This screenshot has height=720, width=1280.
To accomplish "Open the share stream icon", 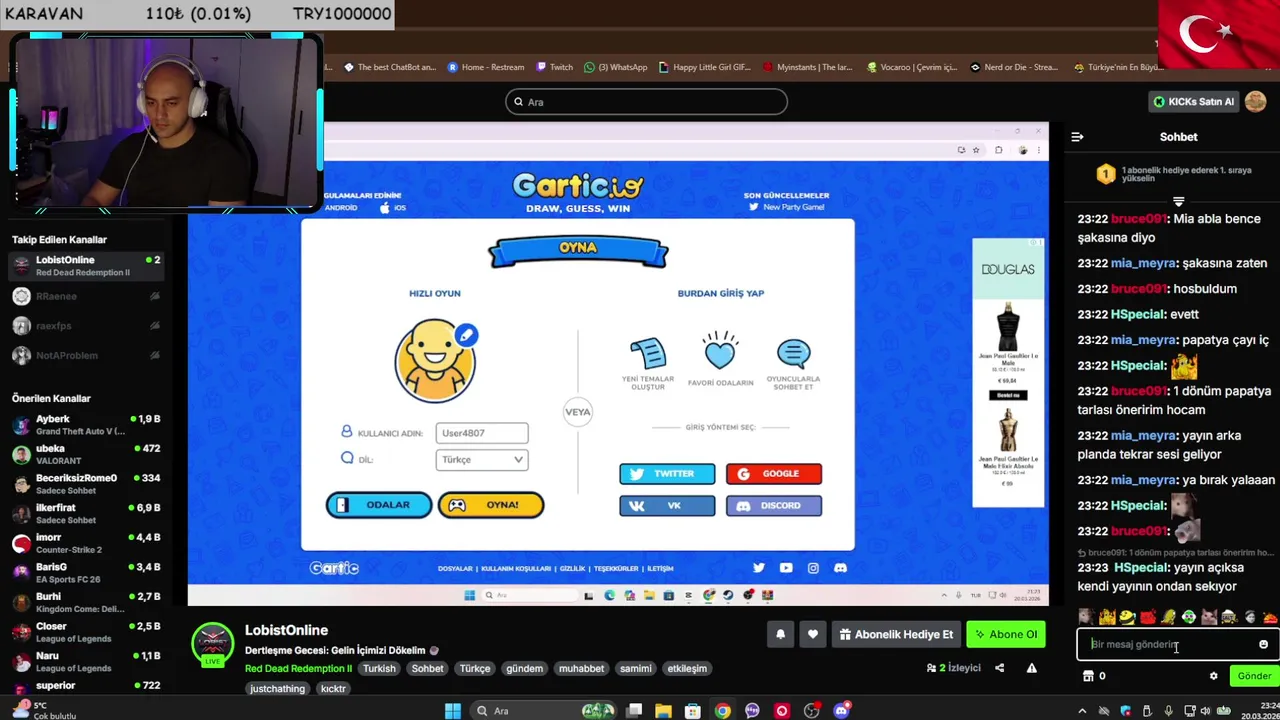I will (x=999, y=668).
